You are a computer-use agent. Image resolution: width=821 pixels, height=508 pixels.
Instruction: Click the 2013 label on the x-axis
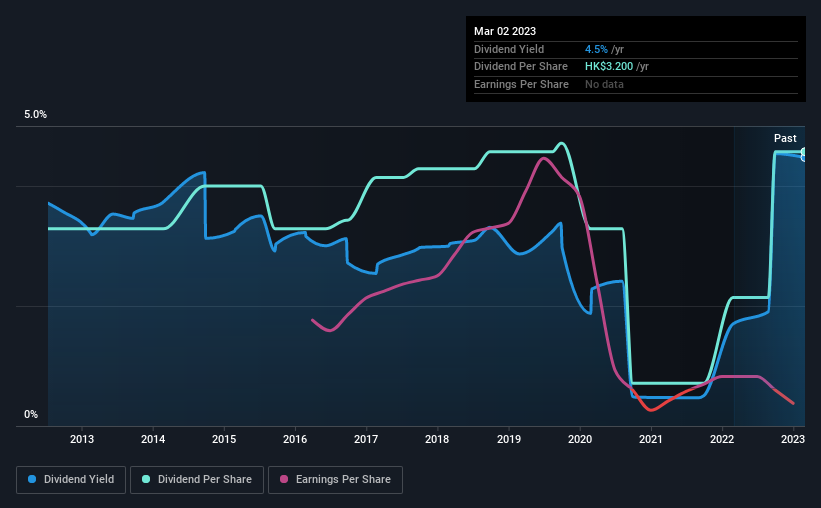pyautogui.click(x=82, y=439)
